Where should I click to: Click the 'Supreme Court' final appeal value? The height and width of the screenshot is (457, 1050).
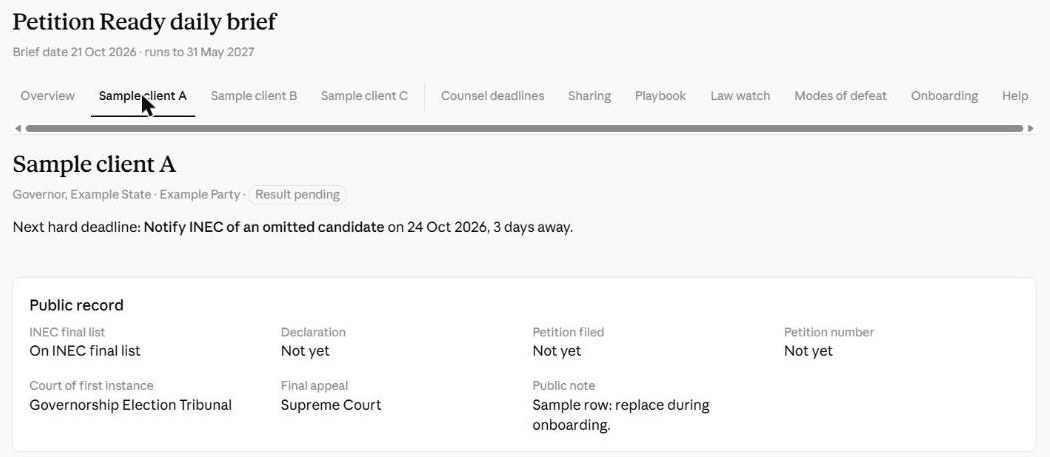point(331,405)
